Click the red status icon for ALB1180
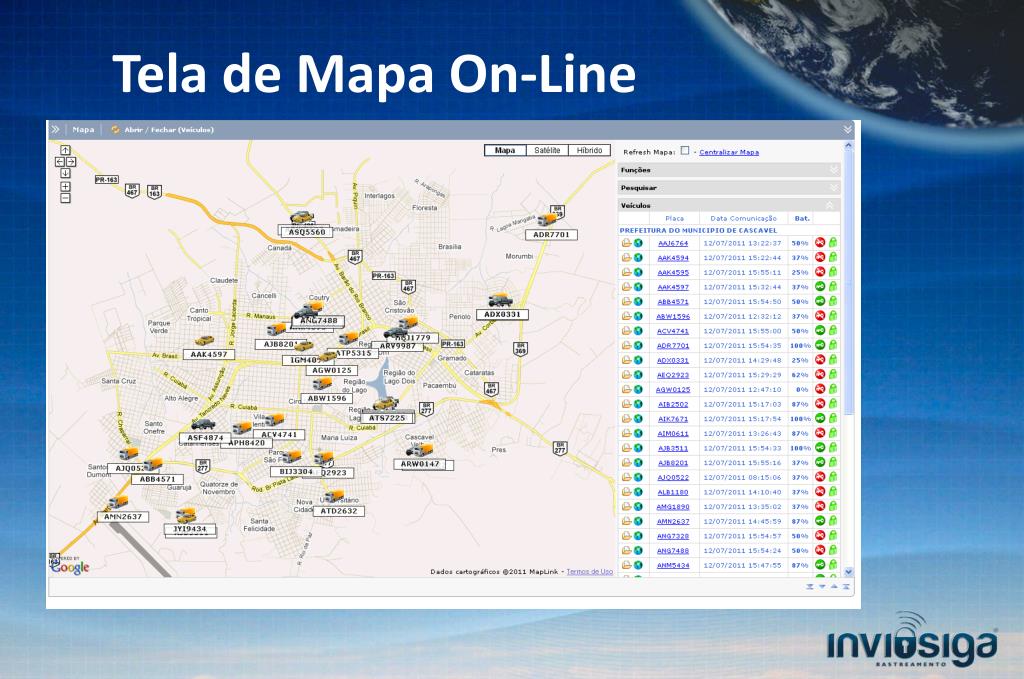 pos(820,492)
